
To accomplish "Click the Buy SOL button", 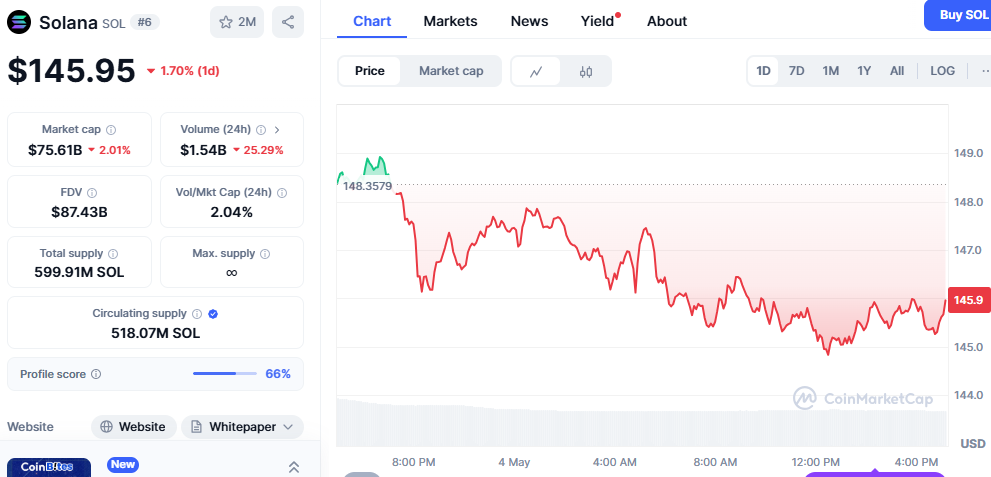I will pos(962,15).
